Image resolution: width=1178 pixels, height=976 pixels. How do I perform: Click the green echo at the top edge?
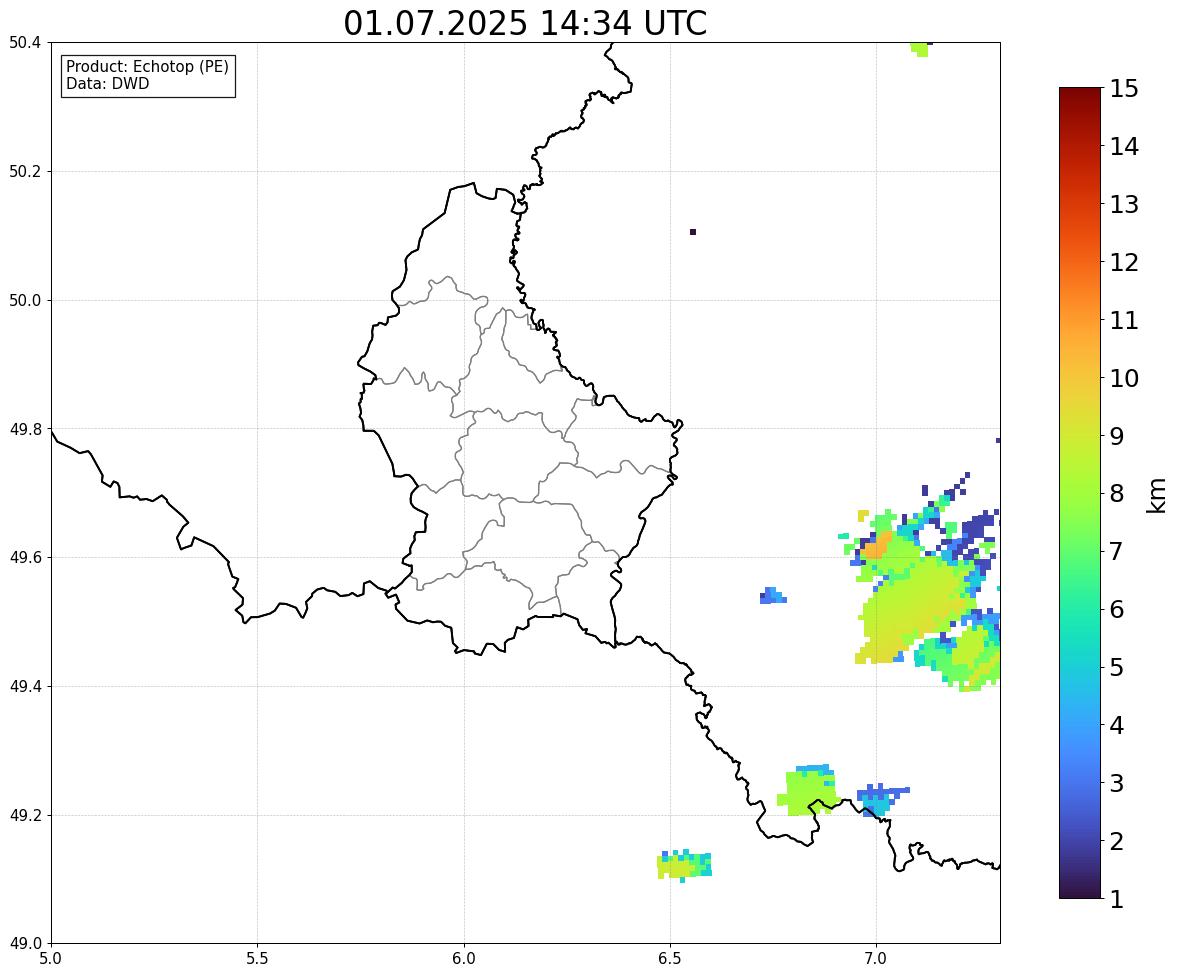point(920,49)
